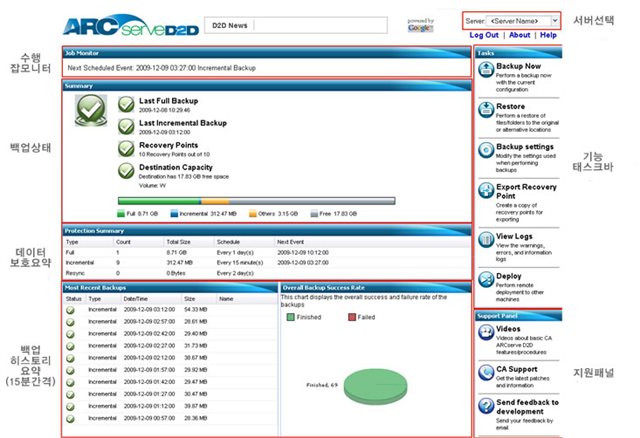Click the View Logs icon
Viewport: 640px width, 438px height.
486,240
